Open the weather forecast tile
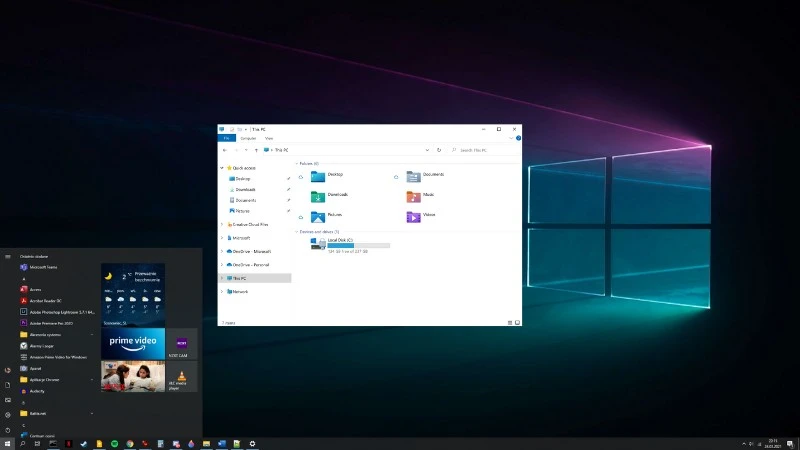 pos(133,295)
